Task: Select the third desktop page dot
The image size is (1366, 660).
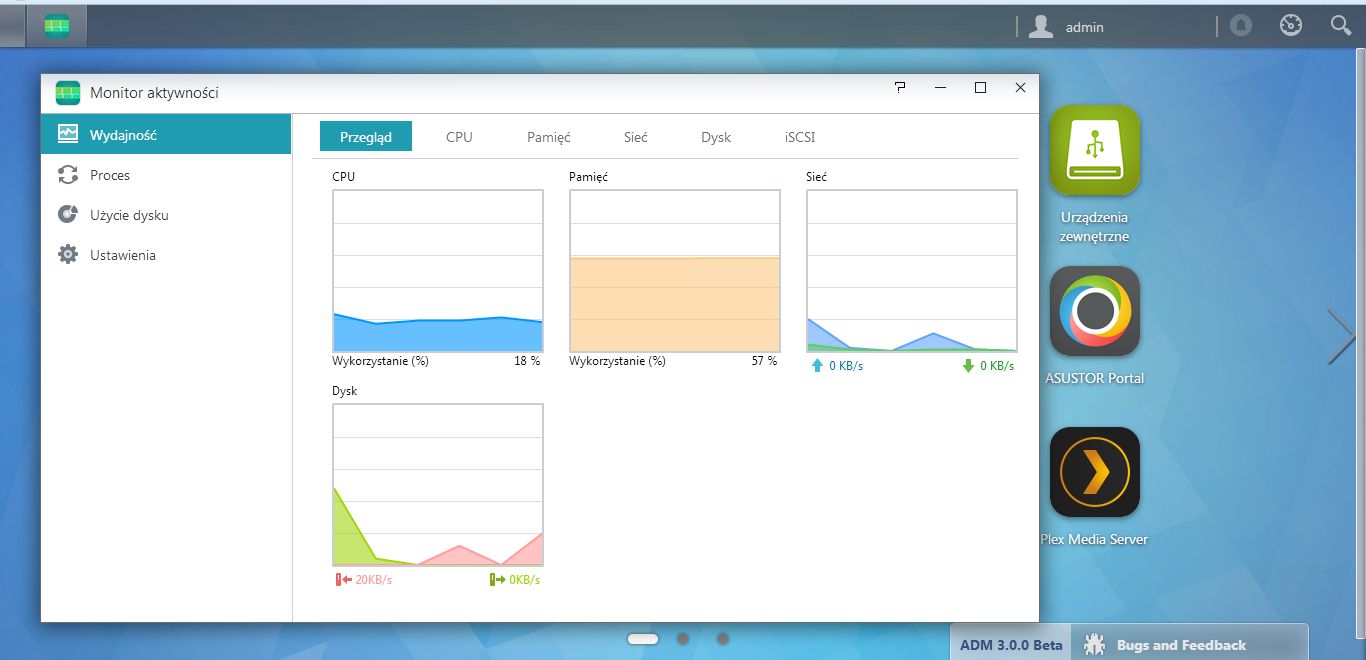Action: pos(723,638)
